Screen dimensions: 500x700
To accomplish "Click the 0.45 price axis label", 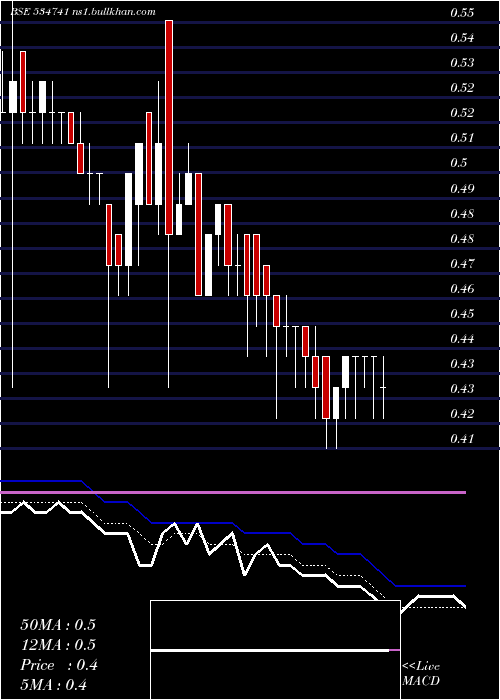I will tap(462, 314).
